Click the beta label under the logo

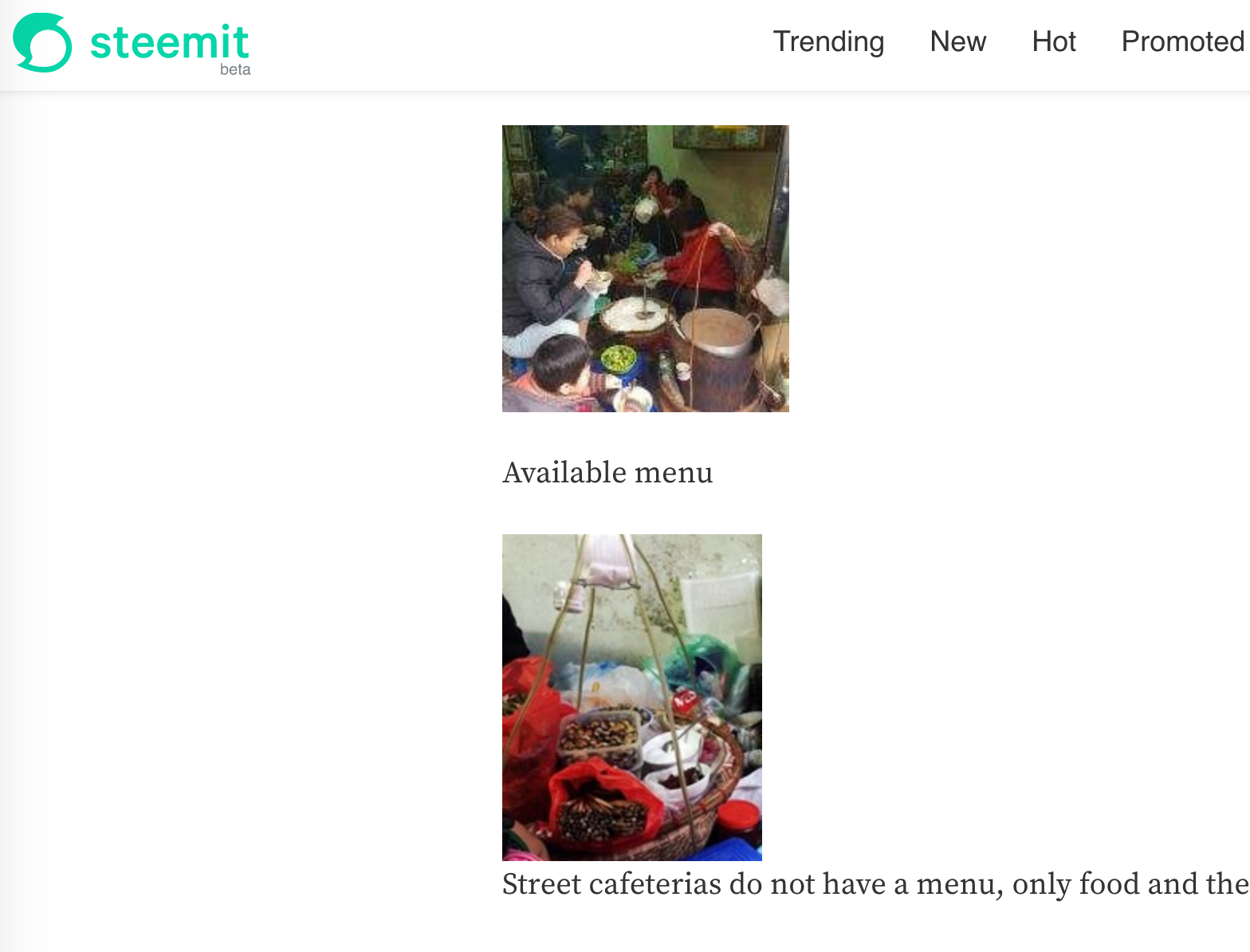(x=235, y=69)
